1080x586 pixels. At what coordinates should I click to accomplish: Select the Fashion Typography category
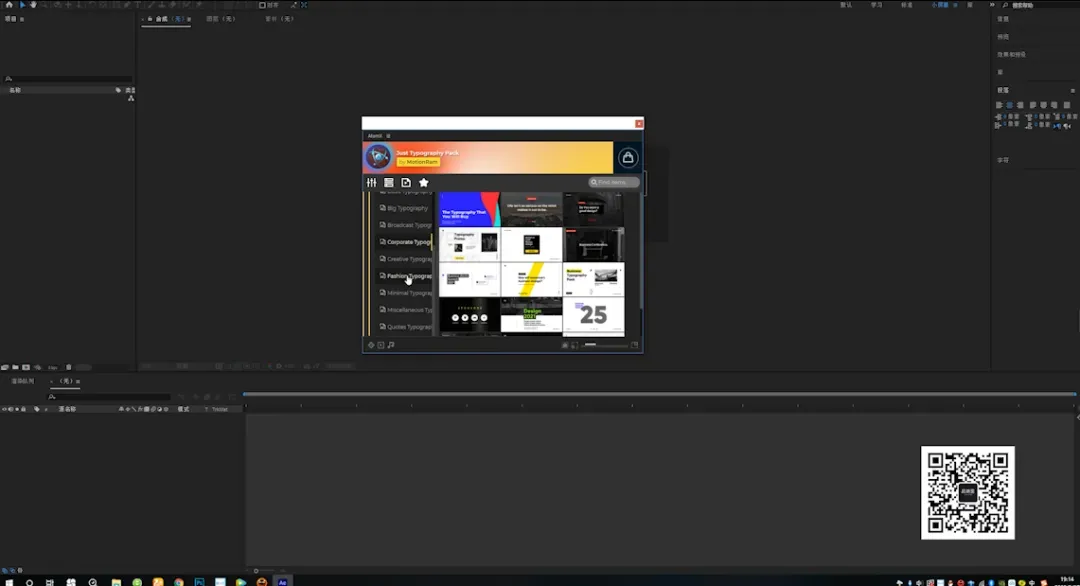pyautogui.click(x=405, y=275)
